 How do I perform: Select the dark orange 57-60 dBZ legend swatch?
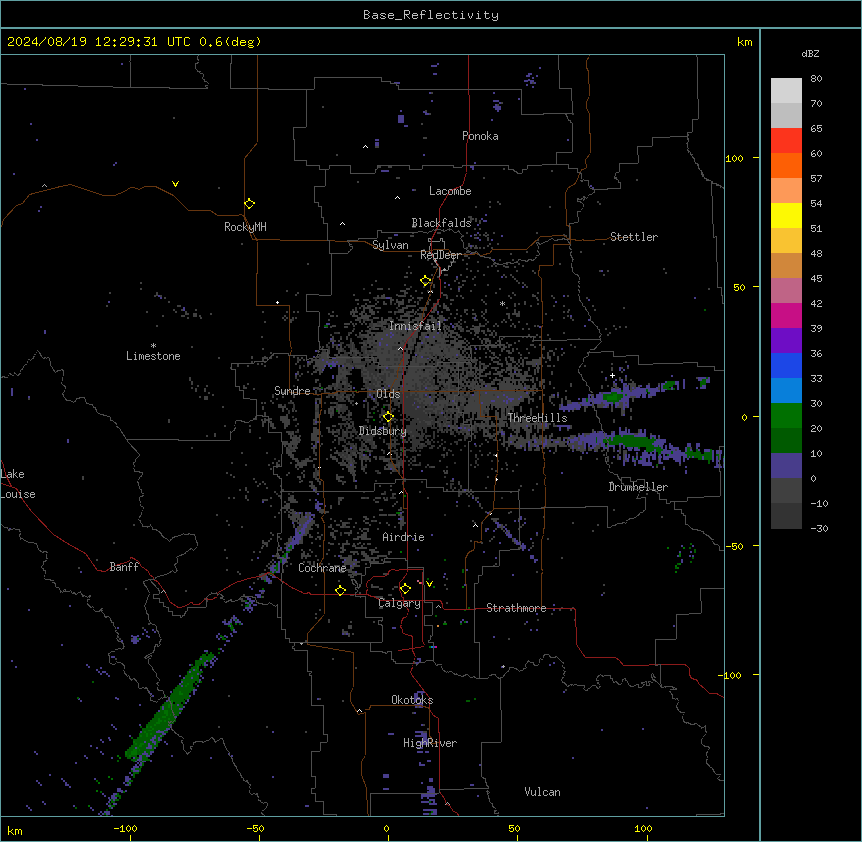pyautogui.click(x=786, y=165)
